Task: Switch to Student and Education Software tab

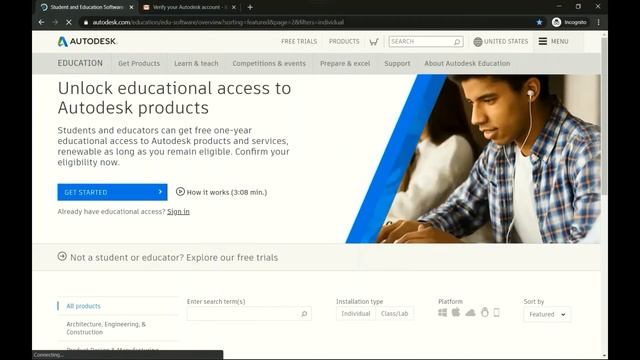Action: pyautogui.click(x=87, y=7)
